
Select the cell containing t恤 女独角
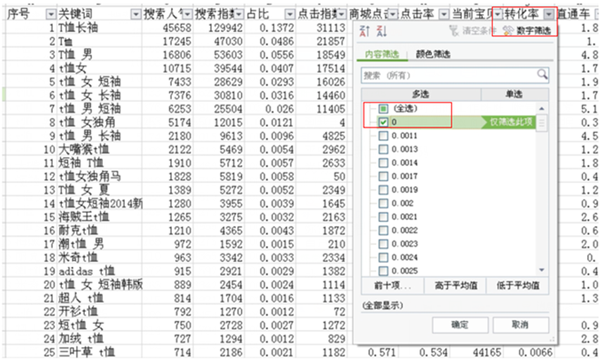coord(99,122)
